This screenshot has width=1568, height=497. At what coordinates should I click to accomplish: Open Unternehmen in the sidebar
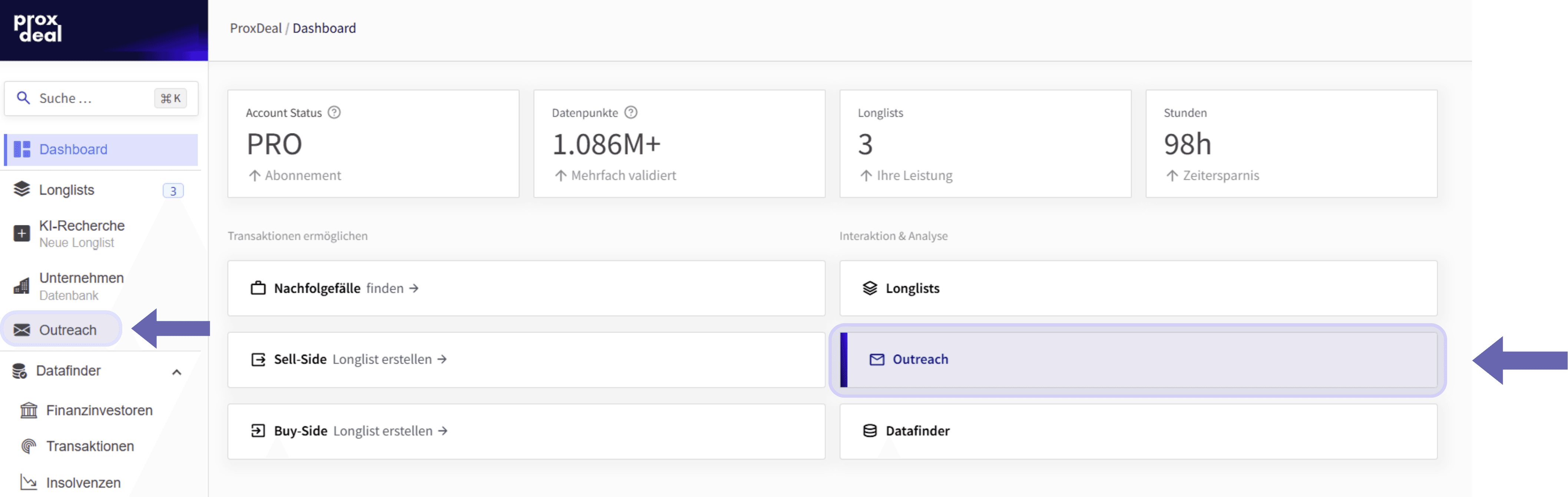(x=82, y=278)
